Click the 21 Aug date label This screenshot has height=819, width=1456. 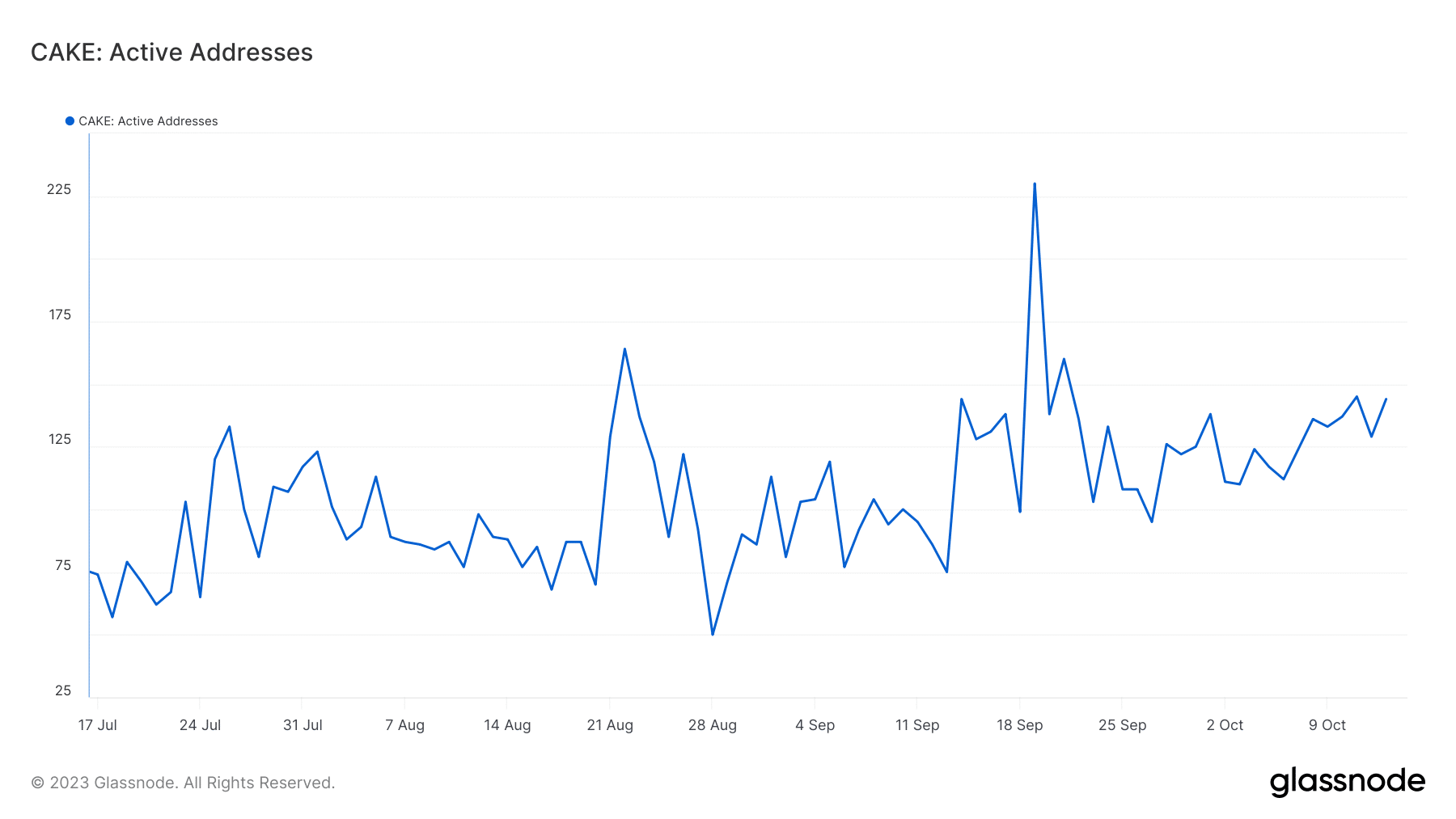tap(610, 725)
